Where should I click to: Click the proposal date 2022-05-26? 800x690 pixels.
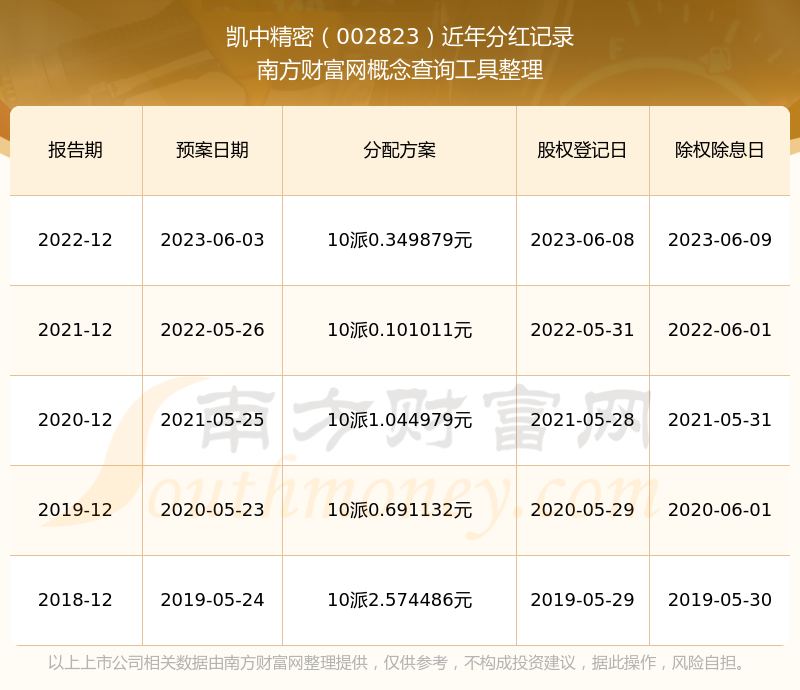point(212,330)
